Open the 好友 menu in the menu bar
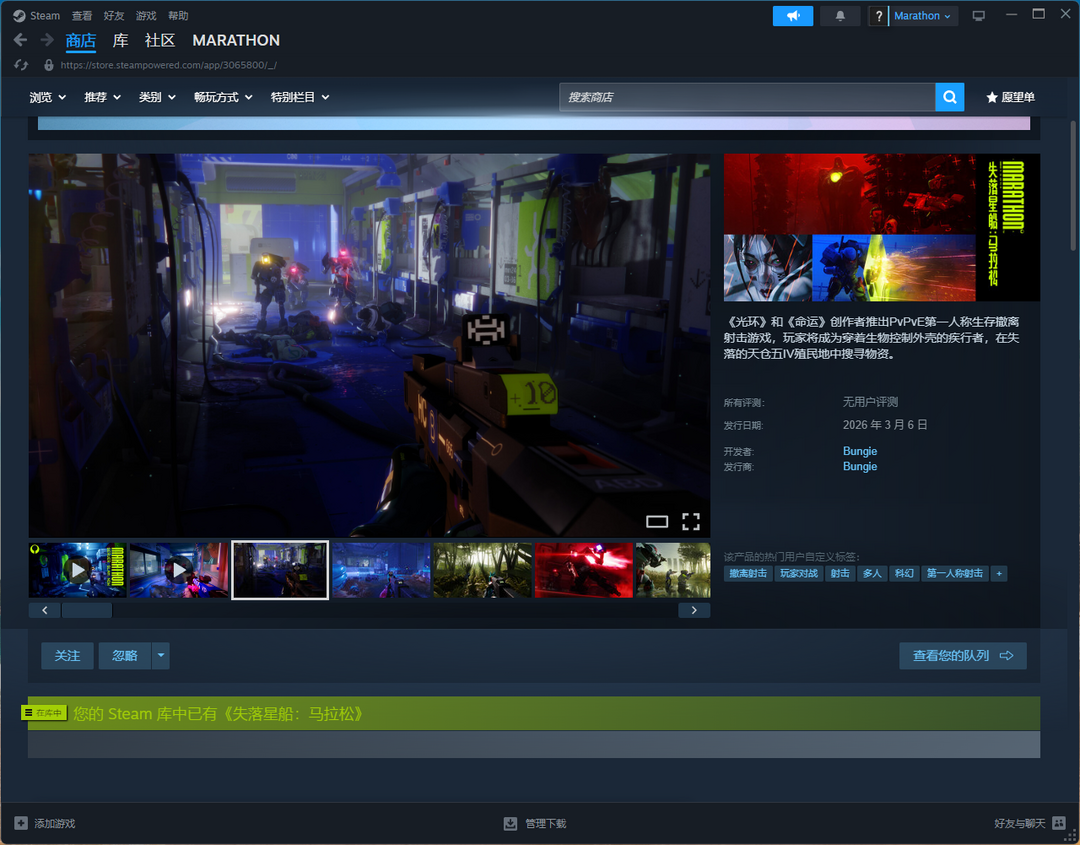Viewport: 1080px width, 845px height. (x=114, y=16)
